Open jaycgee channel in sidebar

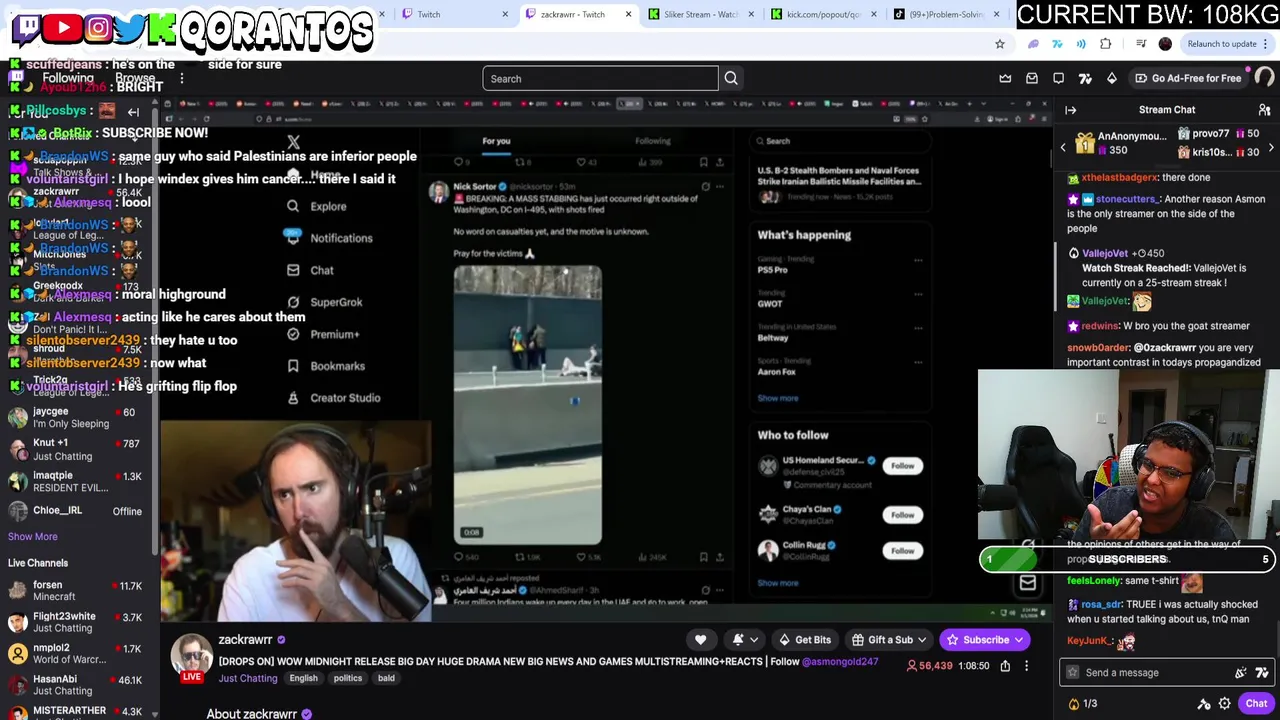click(x=78, y=417)
